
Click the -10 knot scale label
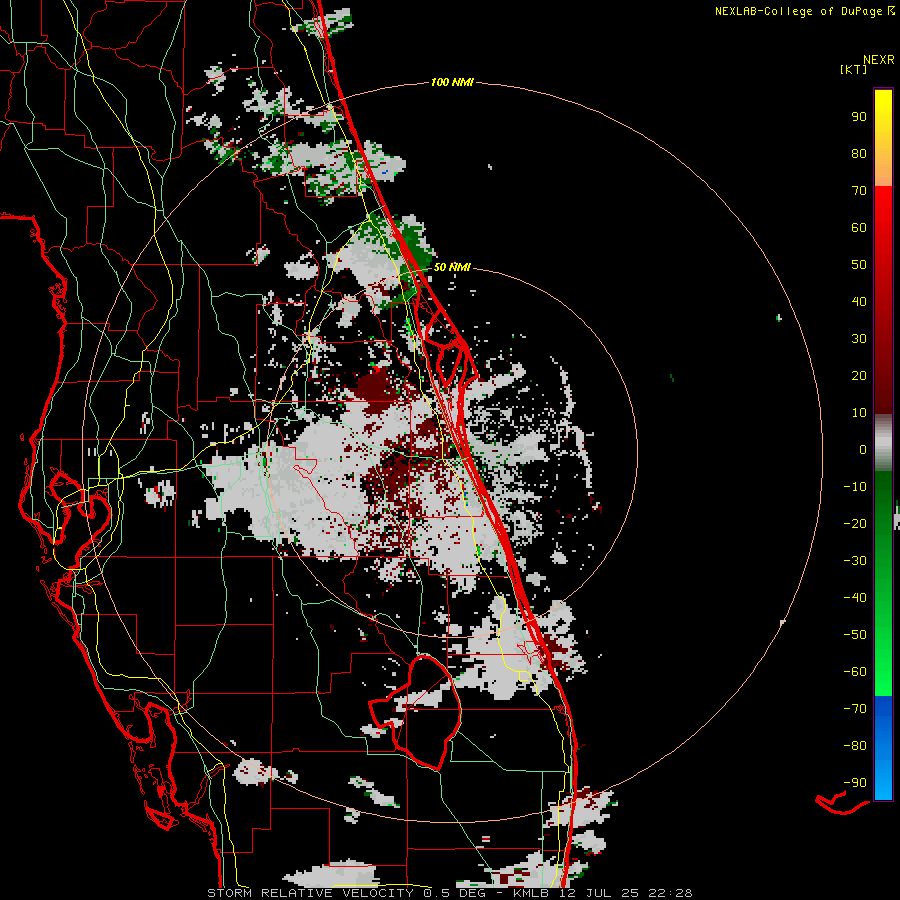coord(855,487)
